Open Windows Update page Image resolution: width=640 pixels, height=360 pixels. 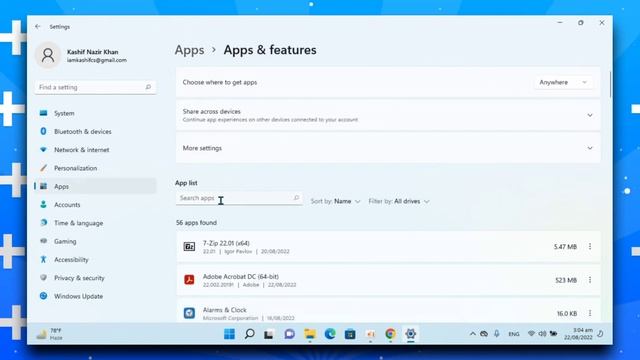click(x=96, y=296)
